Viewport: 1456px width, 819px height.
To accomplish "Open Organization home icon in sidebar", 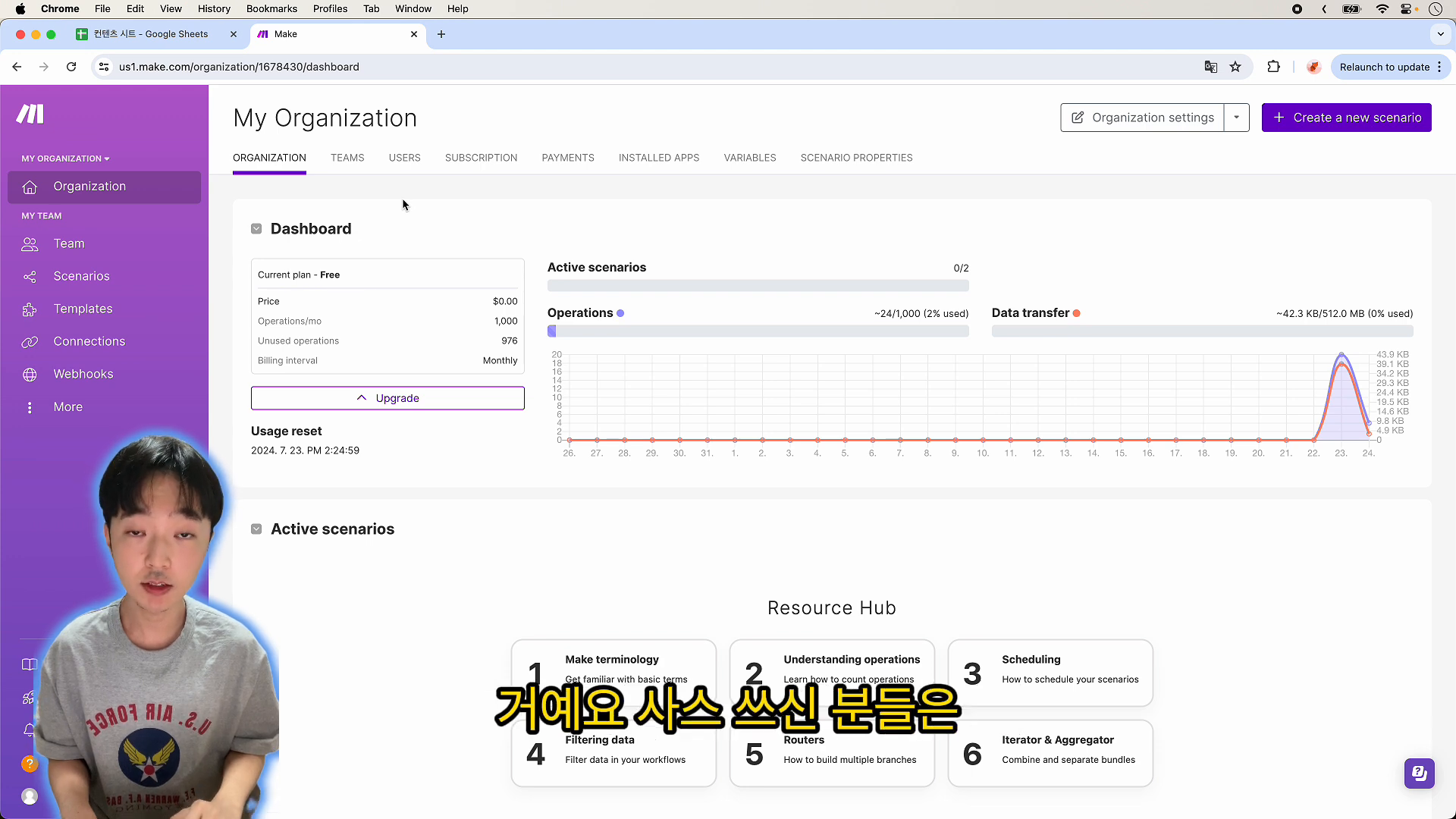I will tap(30, 187).
